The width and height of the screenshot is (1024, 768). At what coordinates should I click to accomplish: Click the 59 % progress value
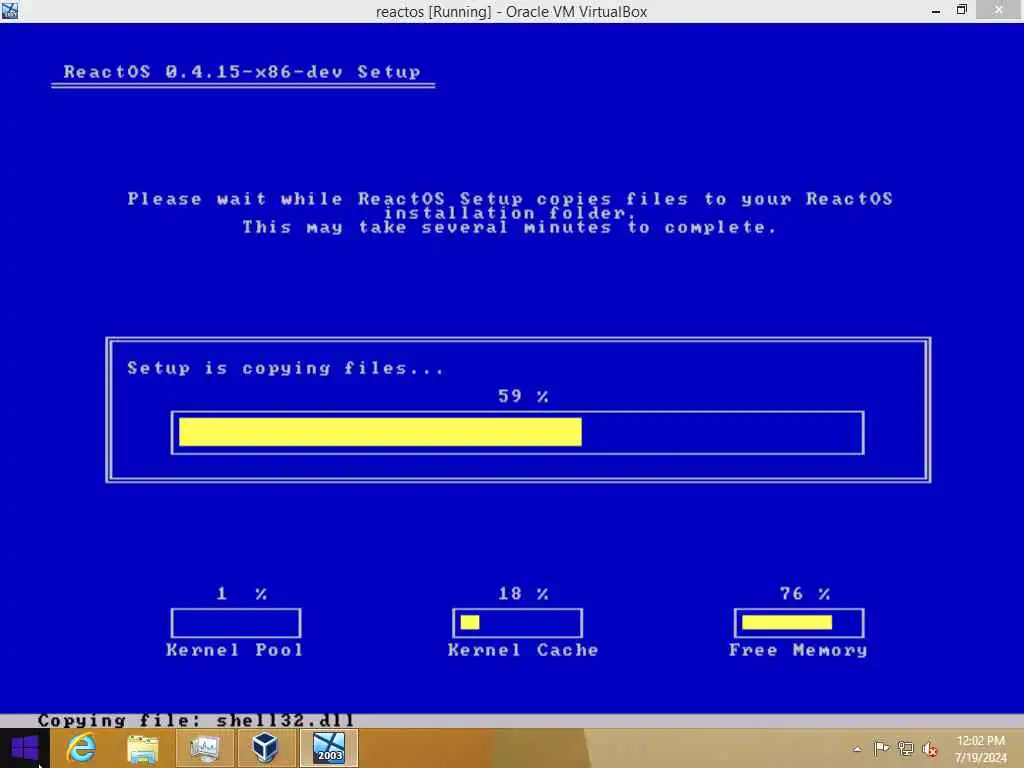[x=523, y=396]
